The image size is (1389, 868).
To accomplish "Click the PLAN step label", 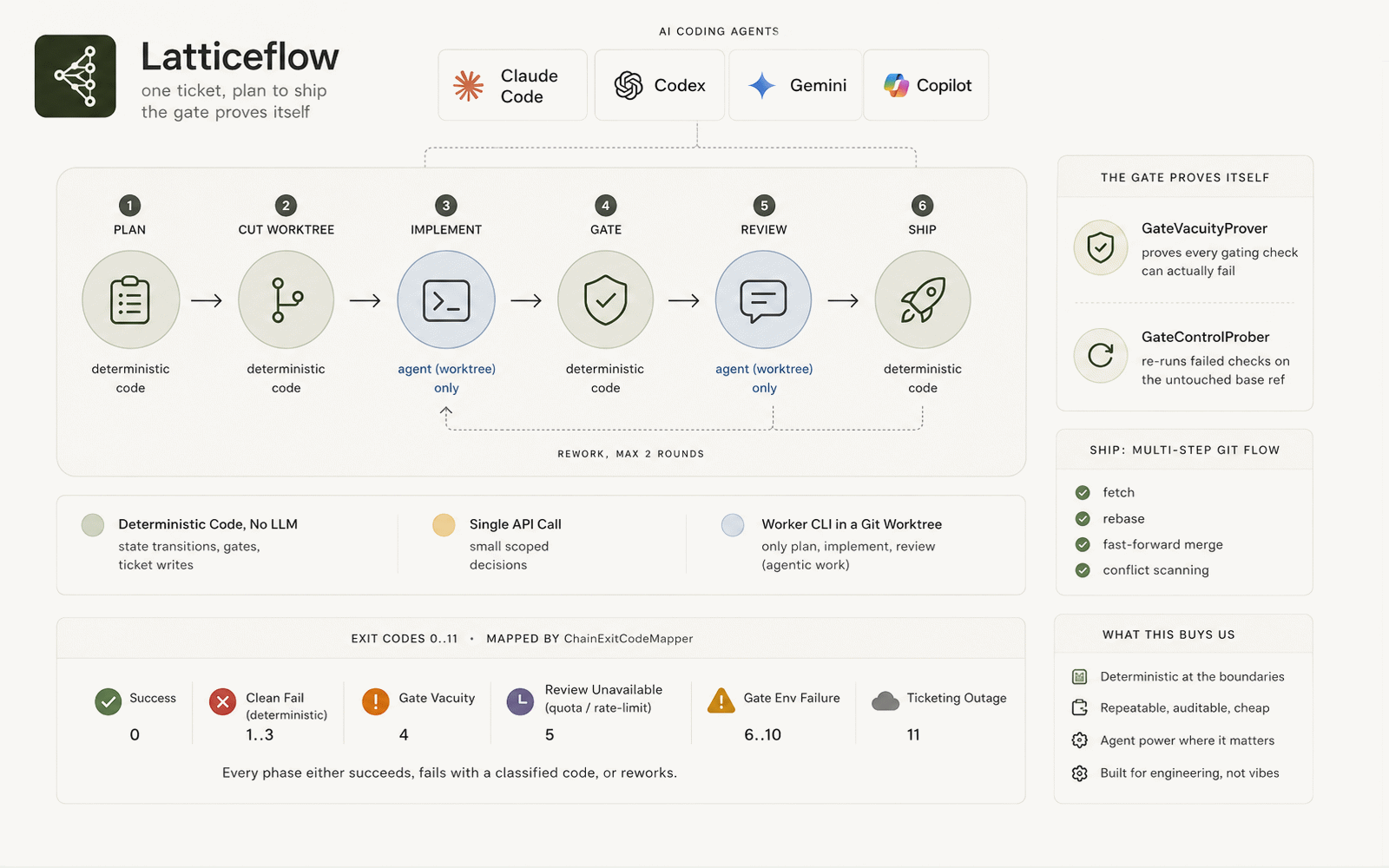I will point(129,230).
